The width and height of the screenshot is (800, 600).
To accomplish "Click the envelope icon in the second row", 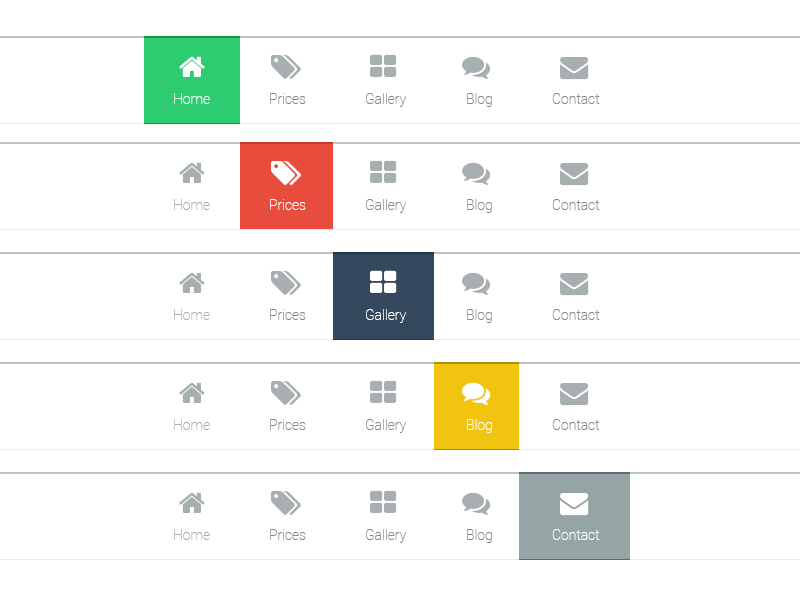I will pyautogui.click(x=574, y=174).
